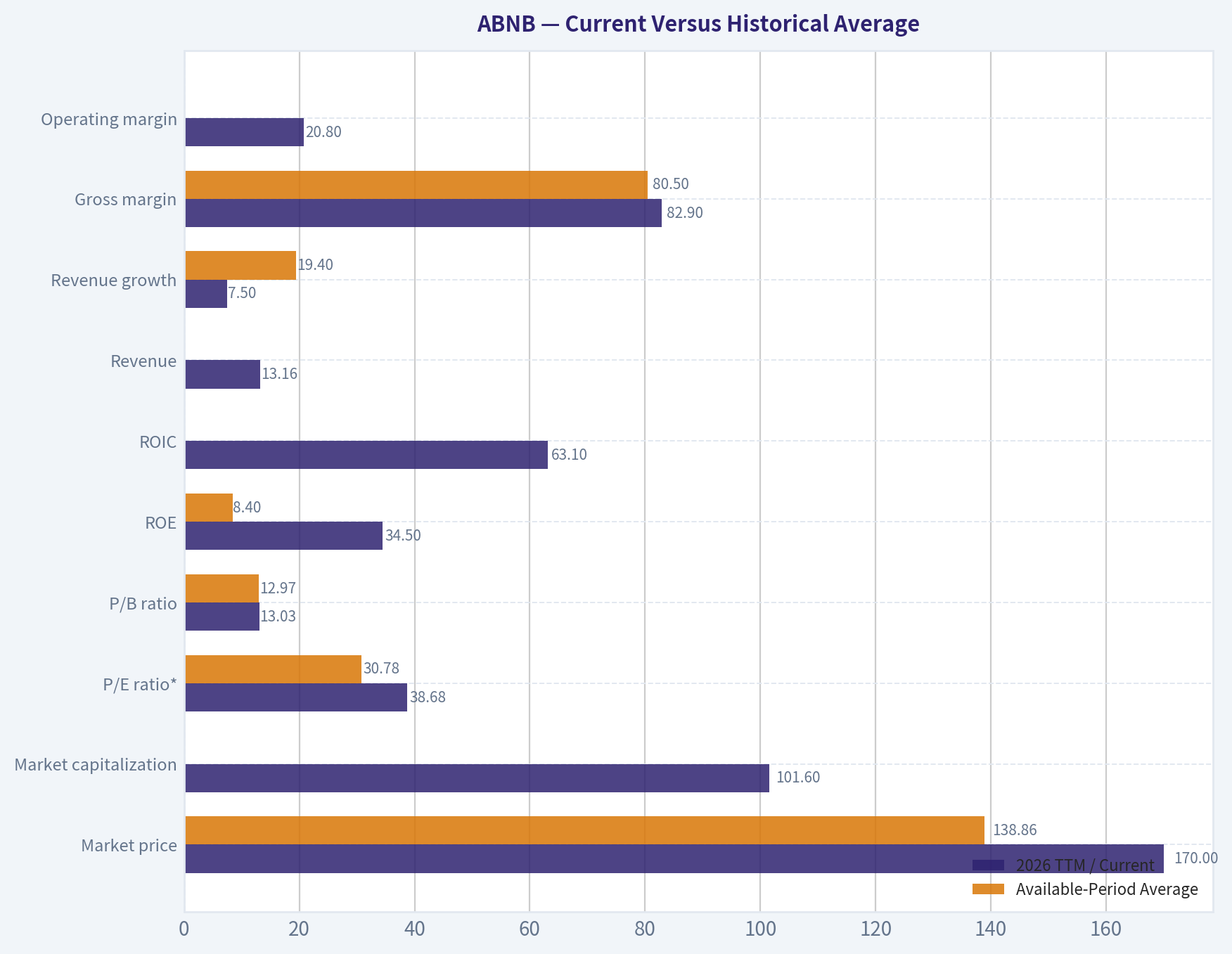
Task: Click the x-axis tick label 80
Action: tap(645, 930)
